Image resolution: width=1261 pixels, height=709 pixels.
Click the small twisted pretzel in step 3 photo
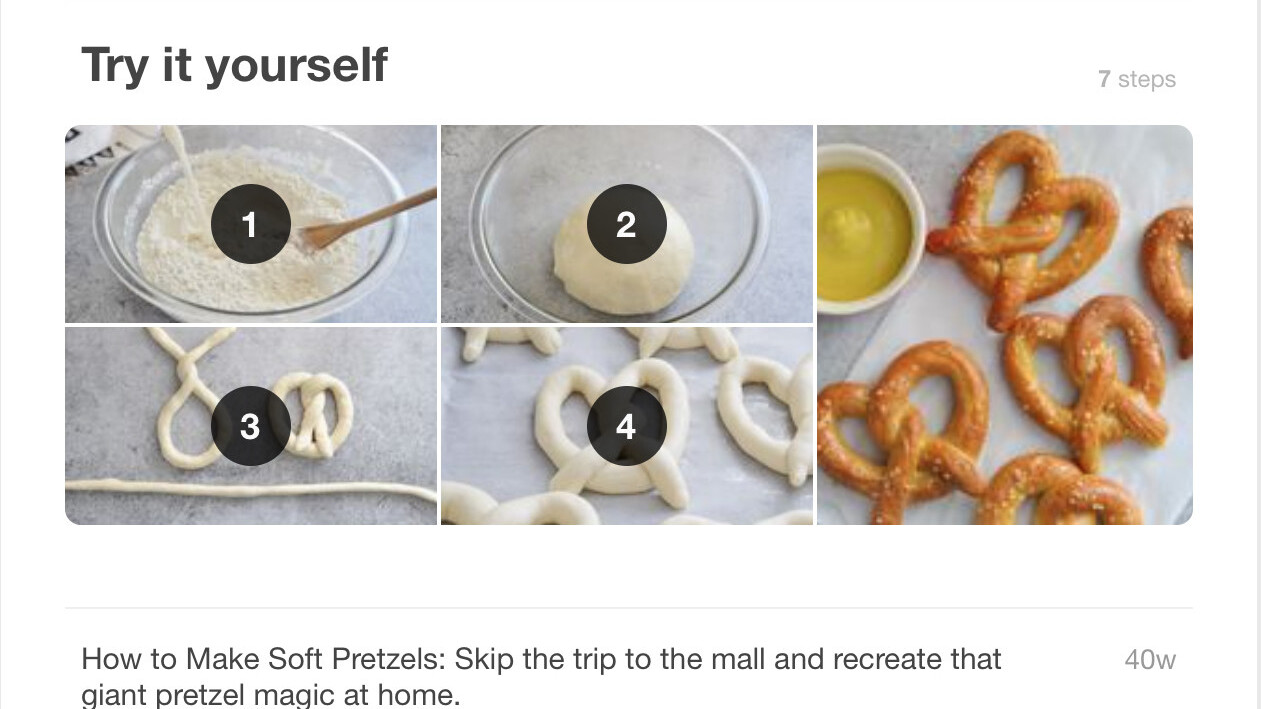click(x=314, y=415)
